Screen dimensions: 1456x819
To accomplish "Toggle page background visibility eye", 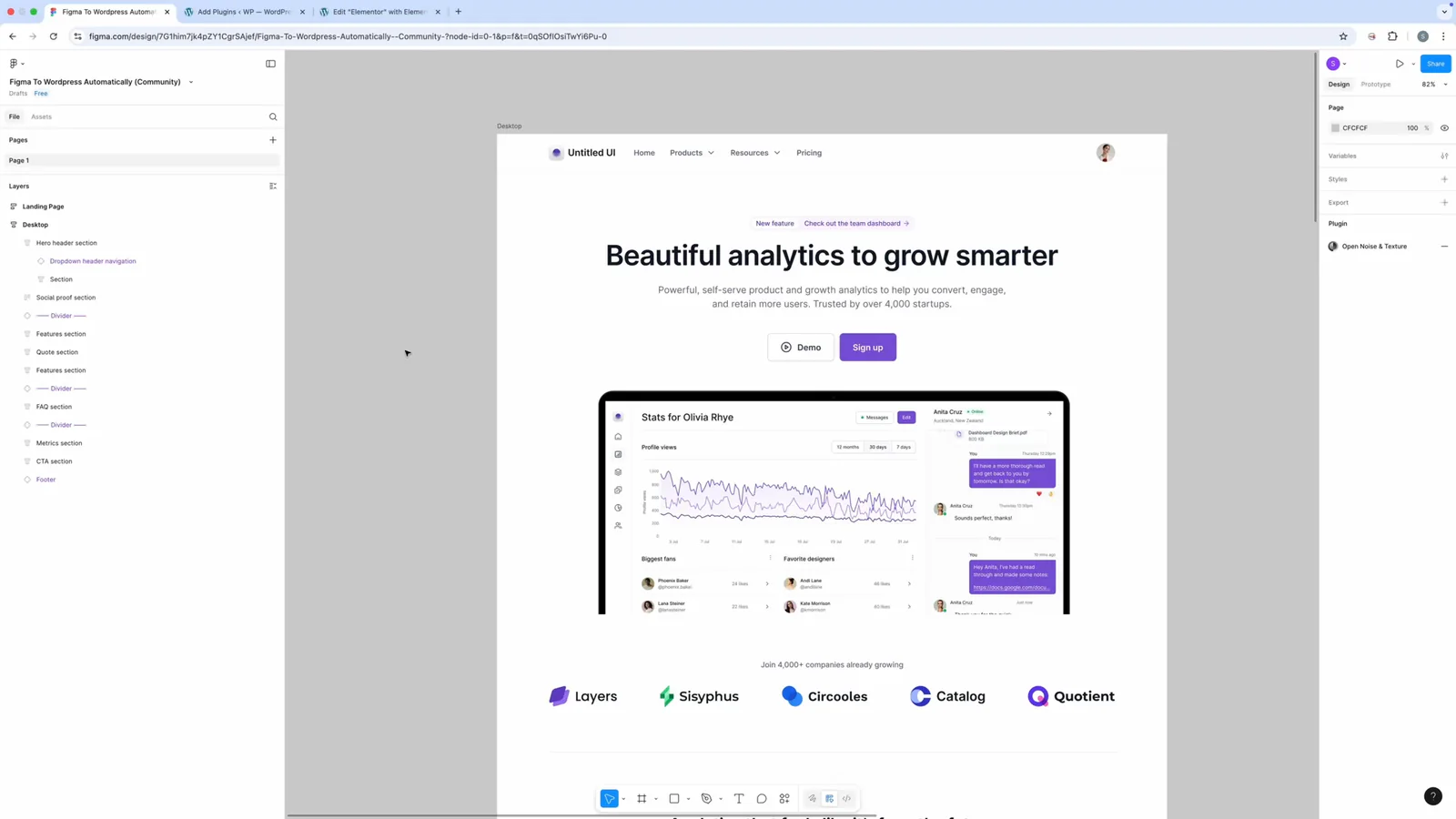I will tap(1444, 128).
